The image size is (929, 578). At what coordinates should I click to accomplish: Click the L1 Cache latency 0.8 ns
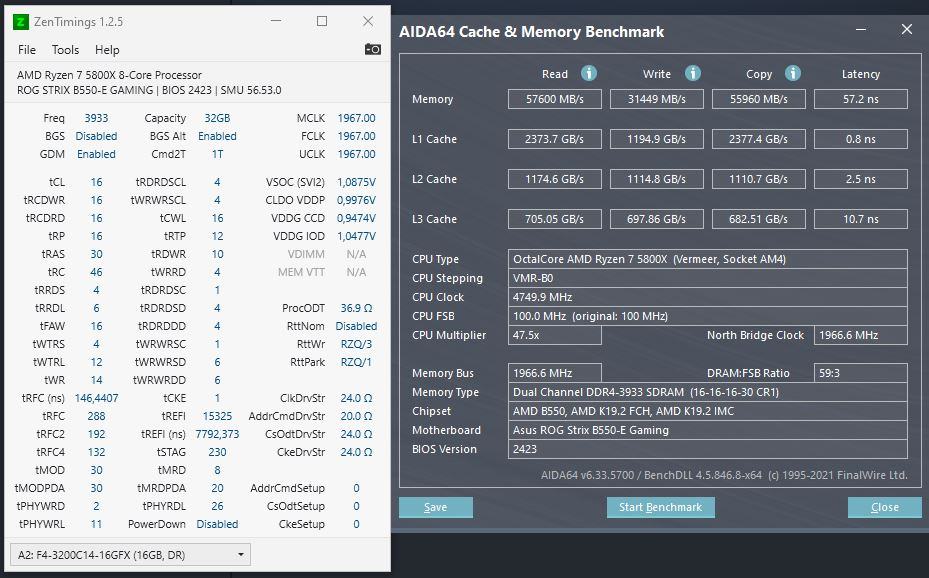pos(861,139)
